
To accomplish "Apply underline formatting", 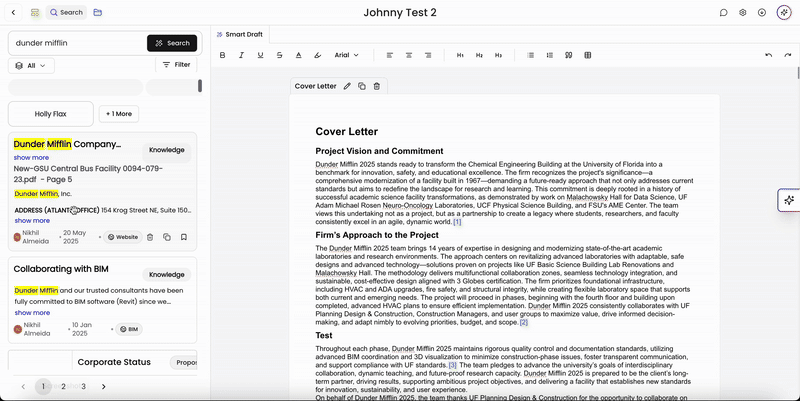I will pos(260,55).
